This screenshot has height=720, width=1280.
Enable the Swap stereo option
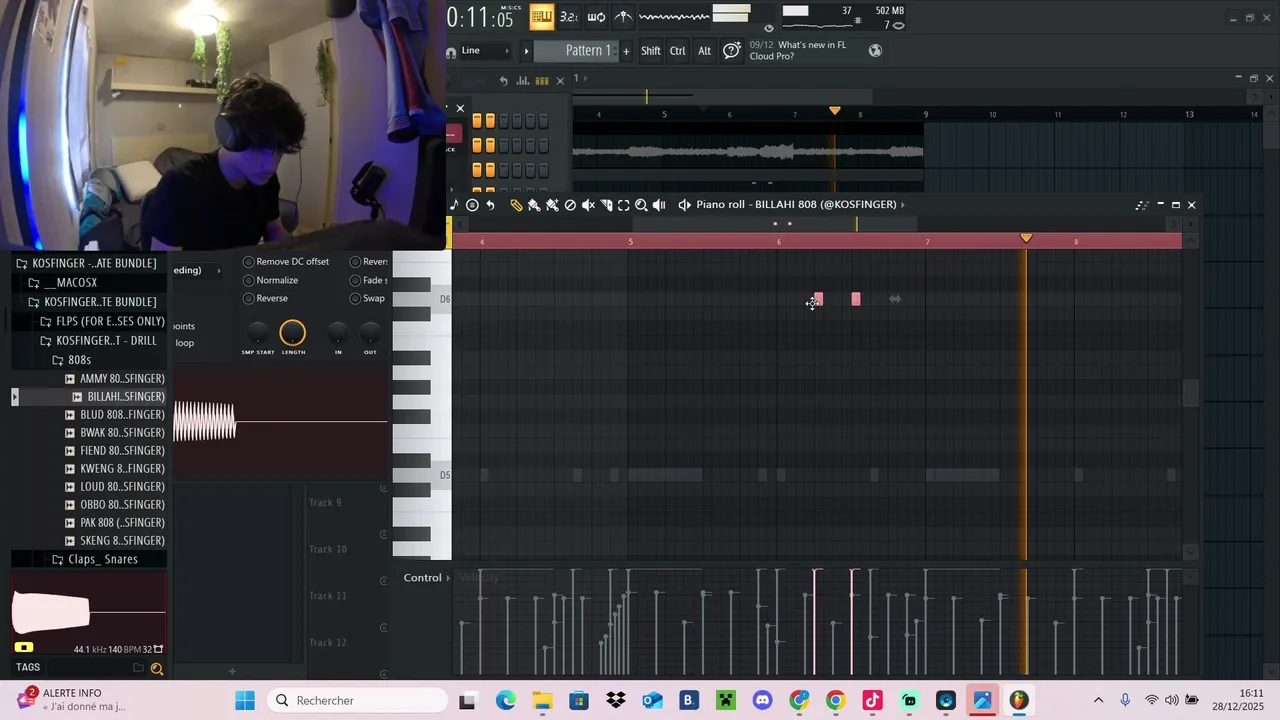pyautogui.click(x=368, y=298)
